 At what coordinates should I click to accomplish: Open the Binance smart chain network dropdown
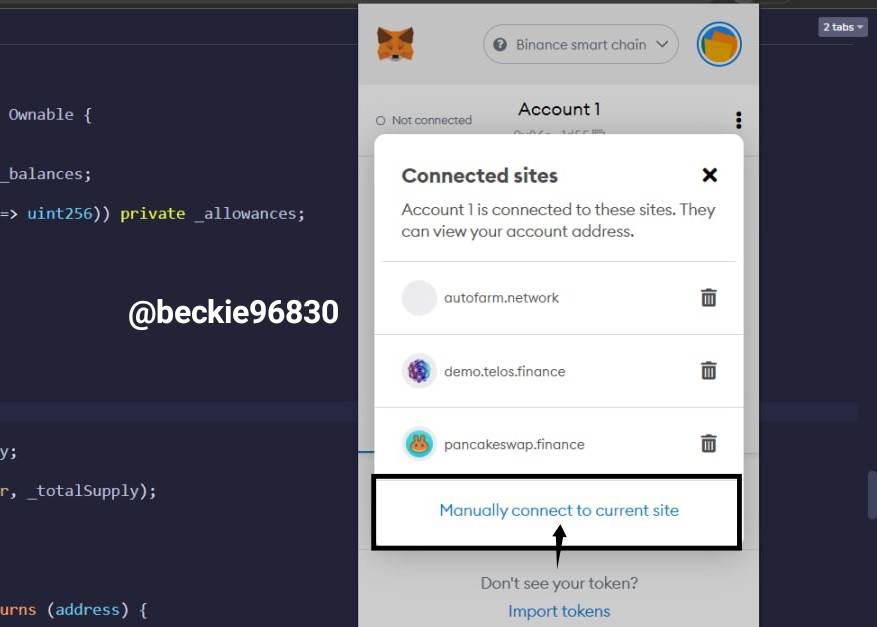[581, 44]
